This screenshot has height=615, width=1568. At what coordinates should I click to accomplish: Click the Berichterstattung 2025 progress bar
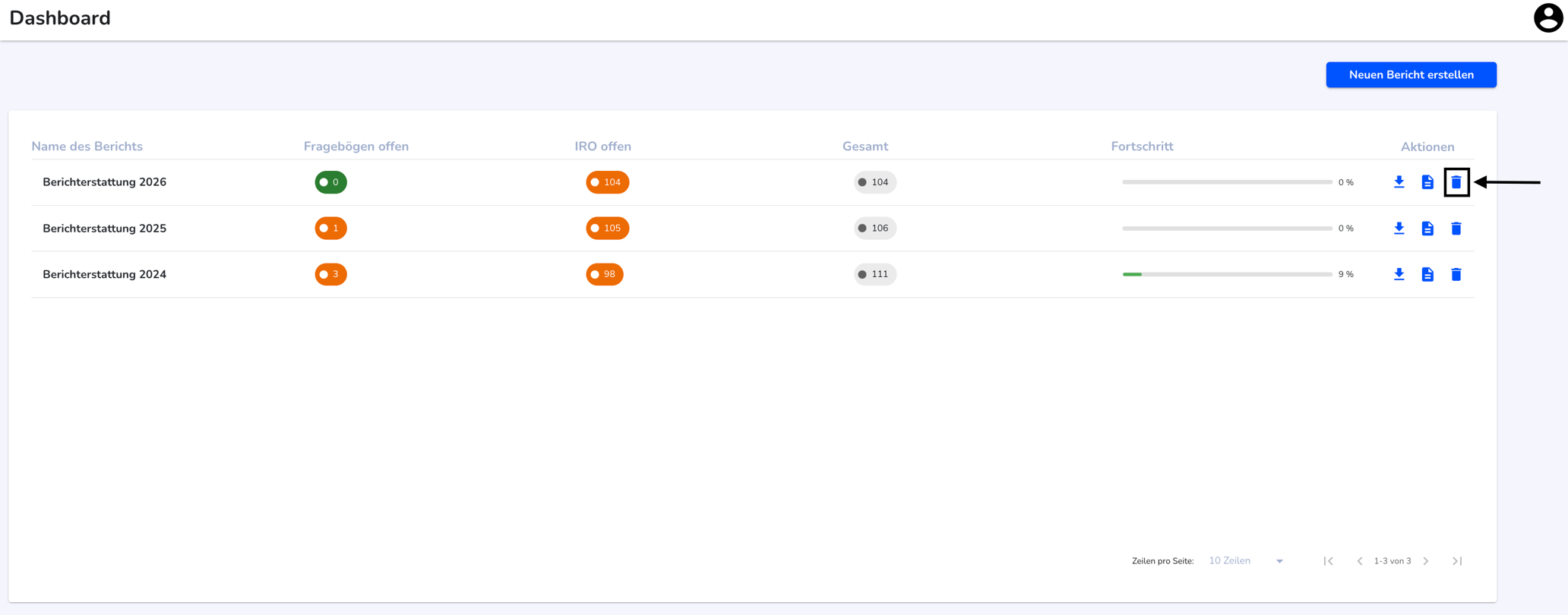coord(1227,229)
